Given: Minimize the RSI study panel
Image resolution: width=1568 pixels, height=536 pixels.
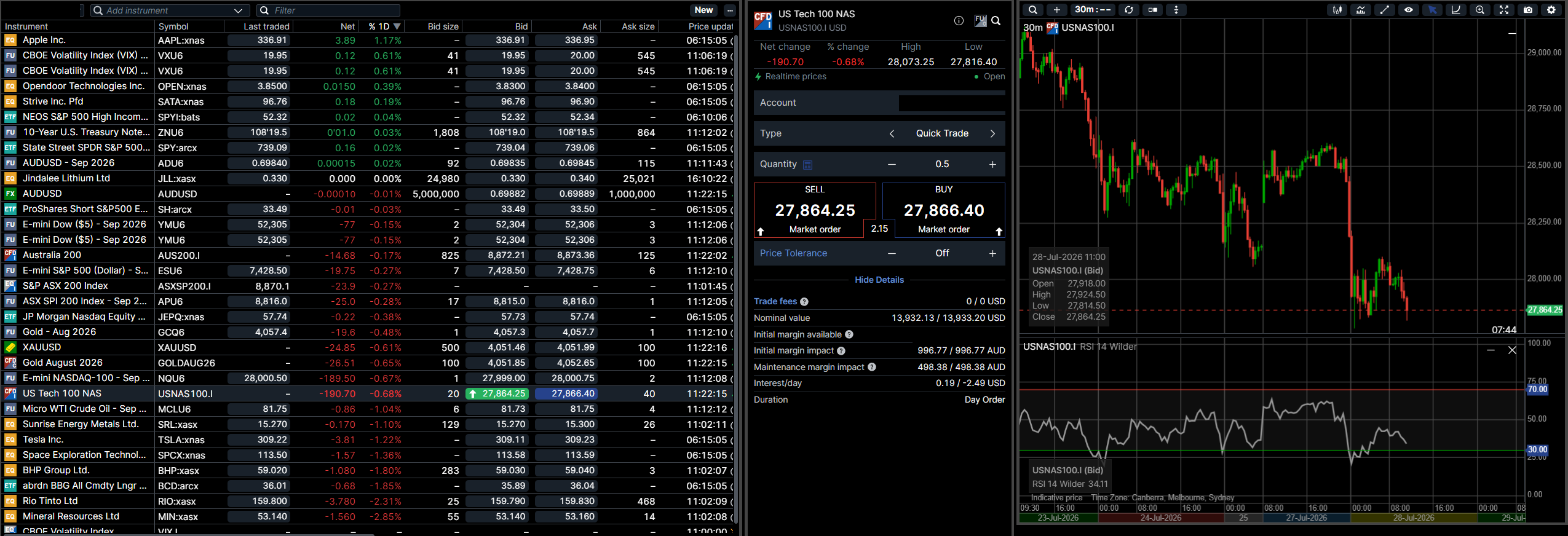Looking at the screenshot, I should (1491, 350).
